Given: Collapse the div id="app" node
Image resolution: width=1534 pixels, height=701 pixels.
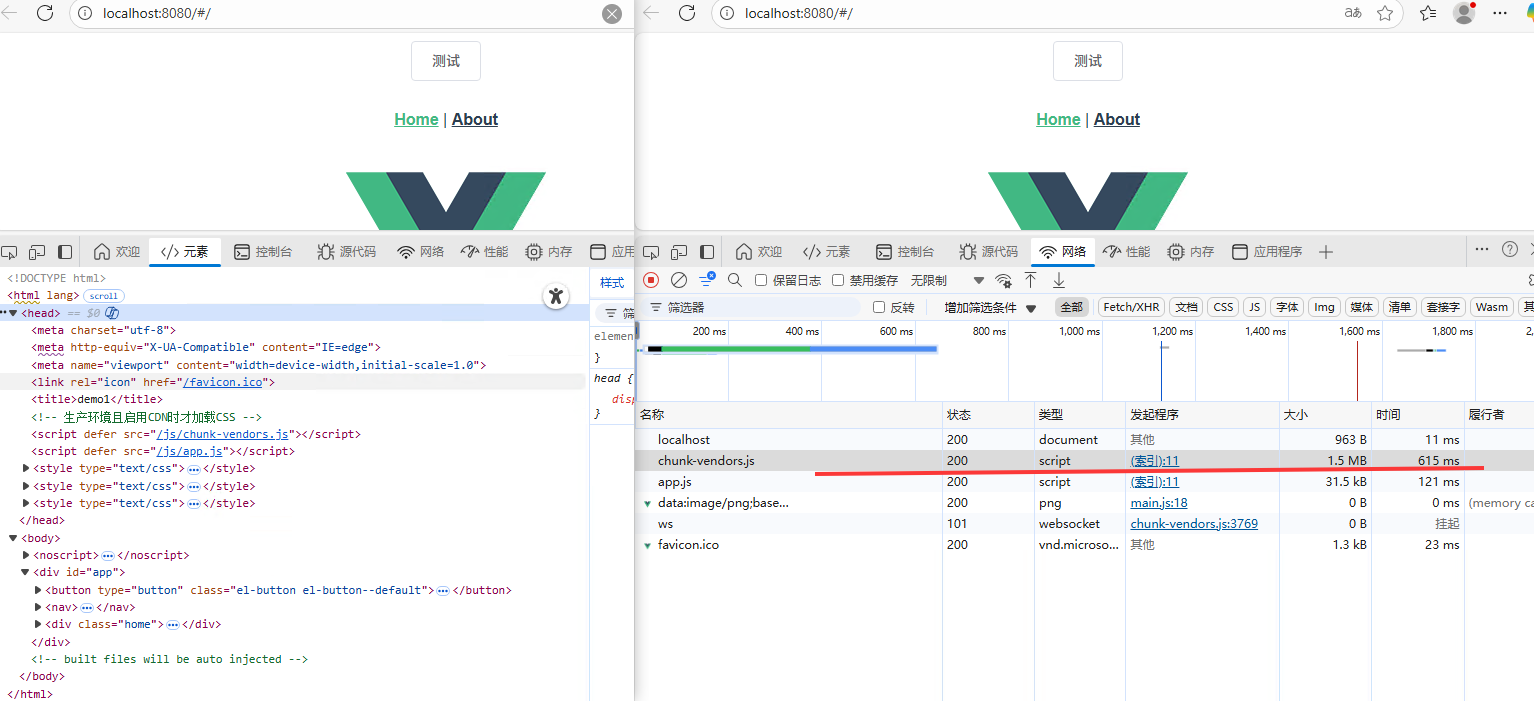Looking at the screenshot, I should [x=26, y=572].
